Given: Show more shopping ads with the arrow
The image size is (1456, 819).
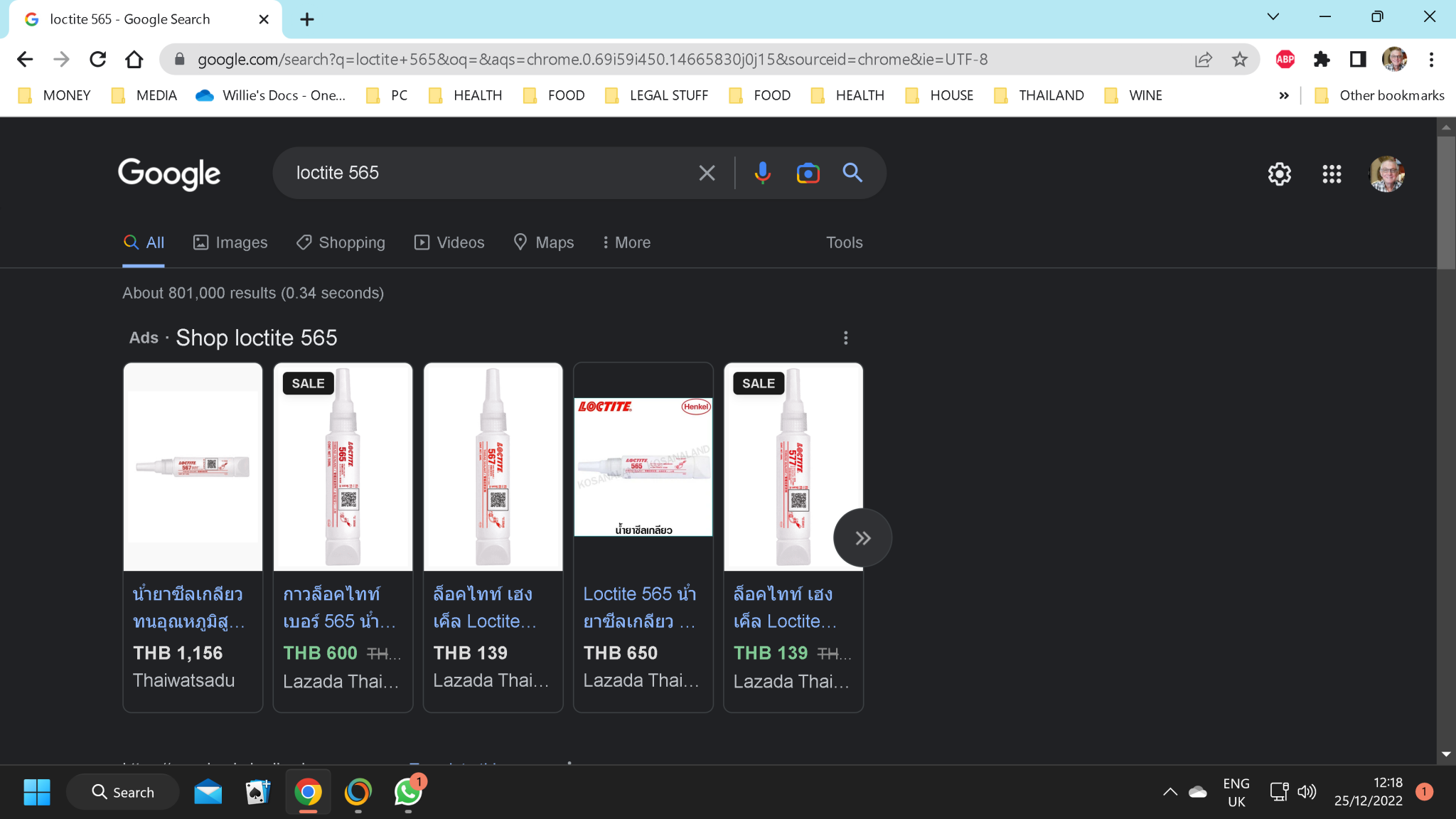Looking at the screenshot, I should point(862,538).
